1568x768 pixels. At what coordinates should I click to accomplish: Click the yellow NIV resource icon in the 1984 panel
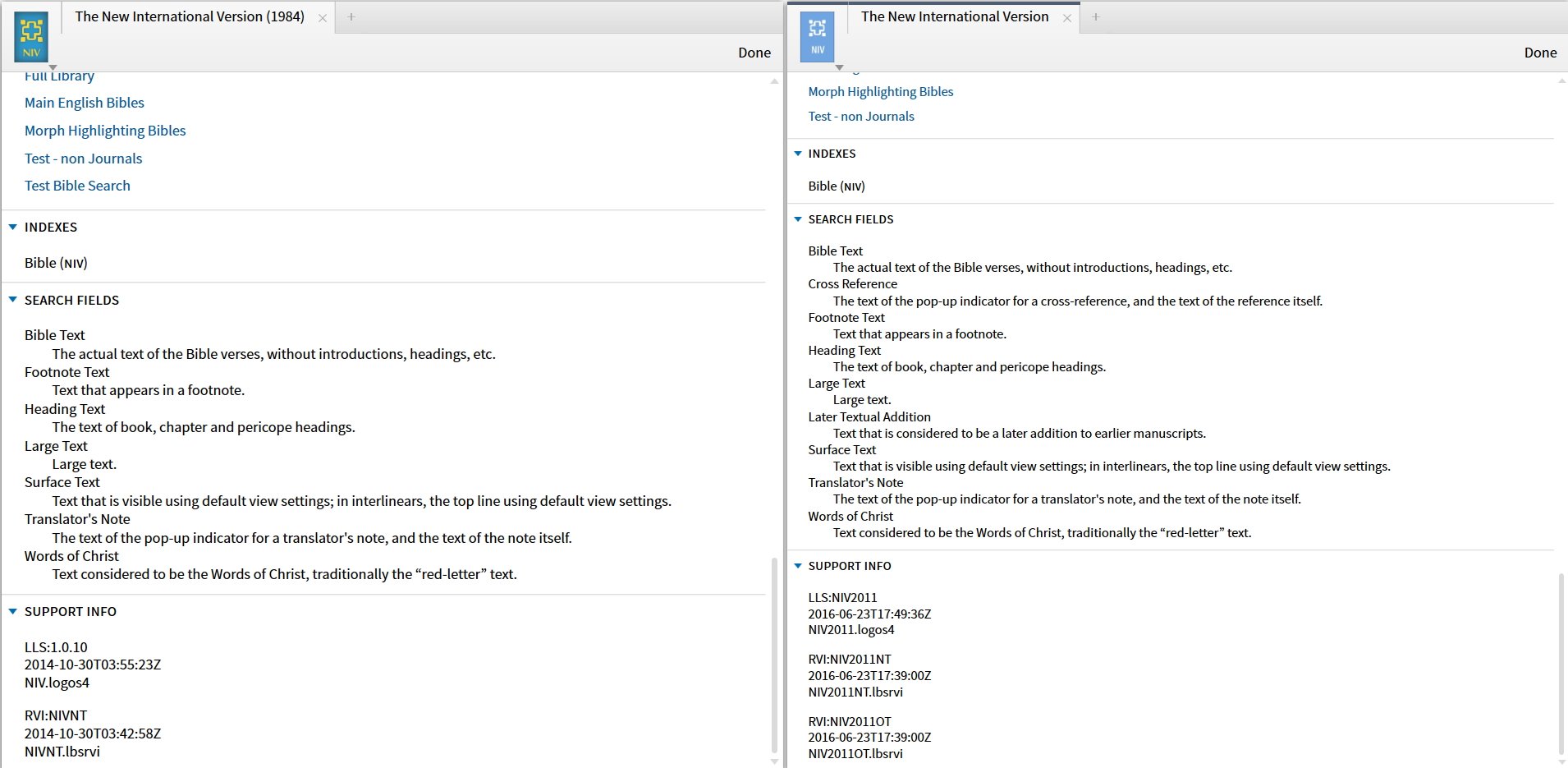point(31,36)
